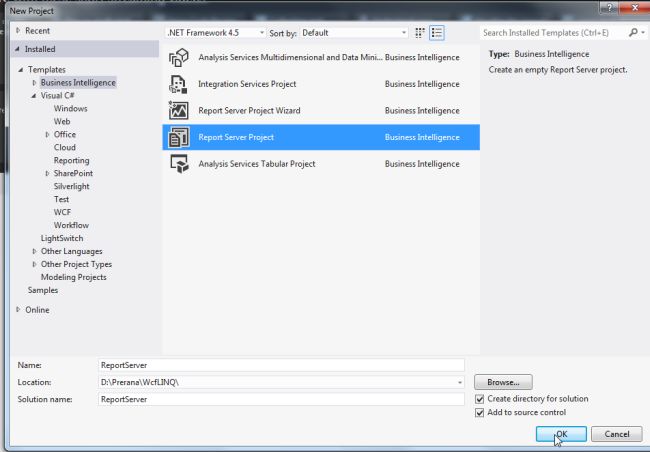Click Other Languages tree item label

click(x=71, y=251)
